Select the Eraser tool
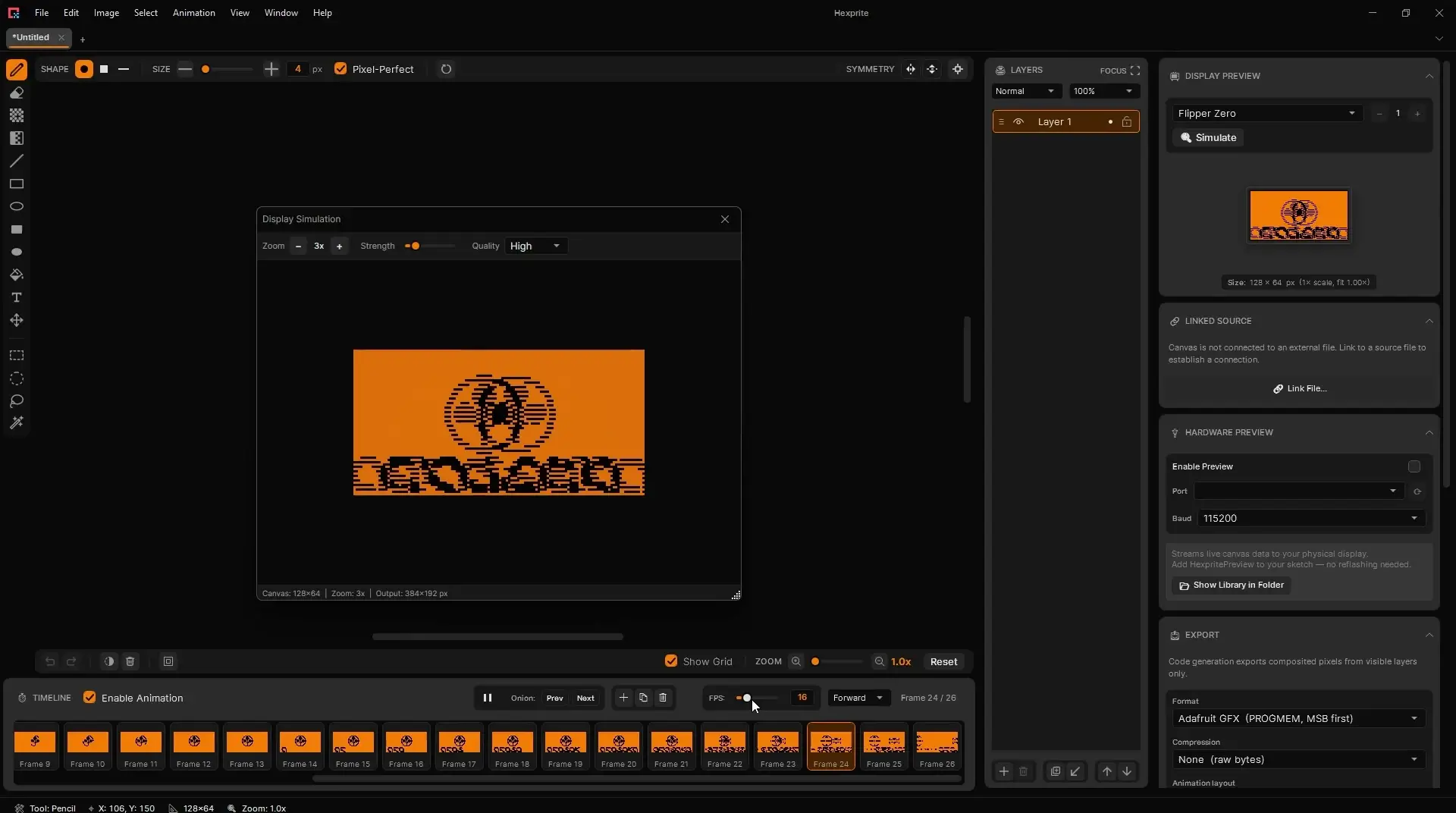The height and width of the screenshot is (813, 1456). [x=17, y=93]
